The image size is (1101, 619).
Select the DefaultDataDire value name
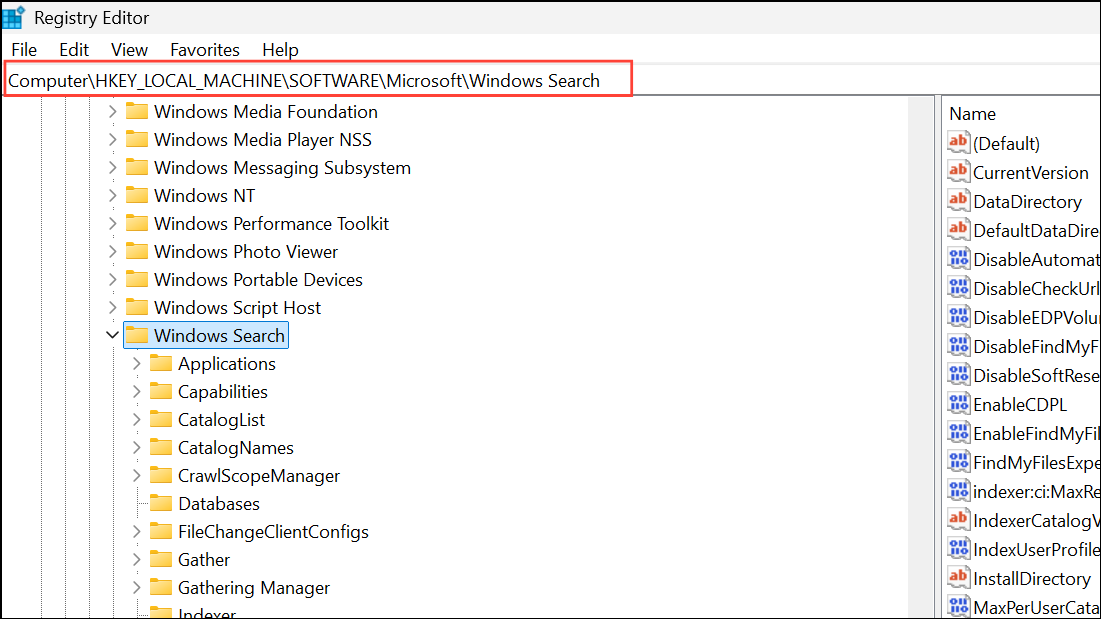tap(1036, 230)
